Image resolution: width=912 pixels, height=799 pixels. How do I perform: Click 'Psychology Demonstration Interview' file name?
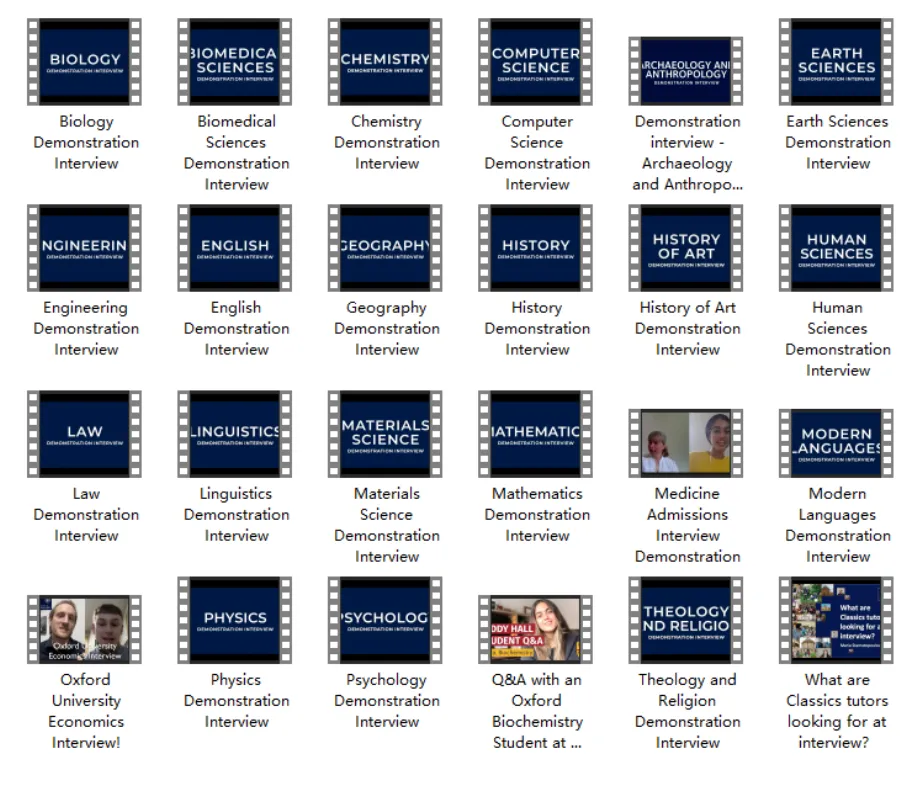coord(387,701)
